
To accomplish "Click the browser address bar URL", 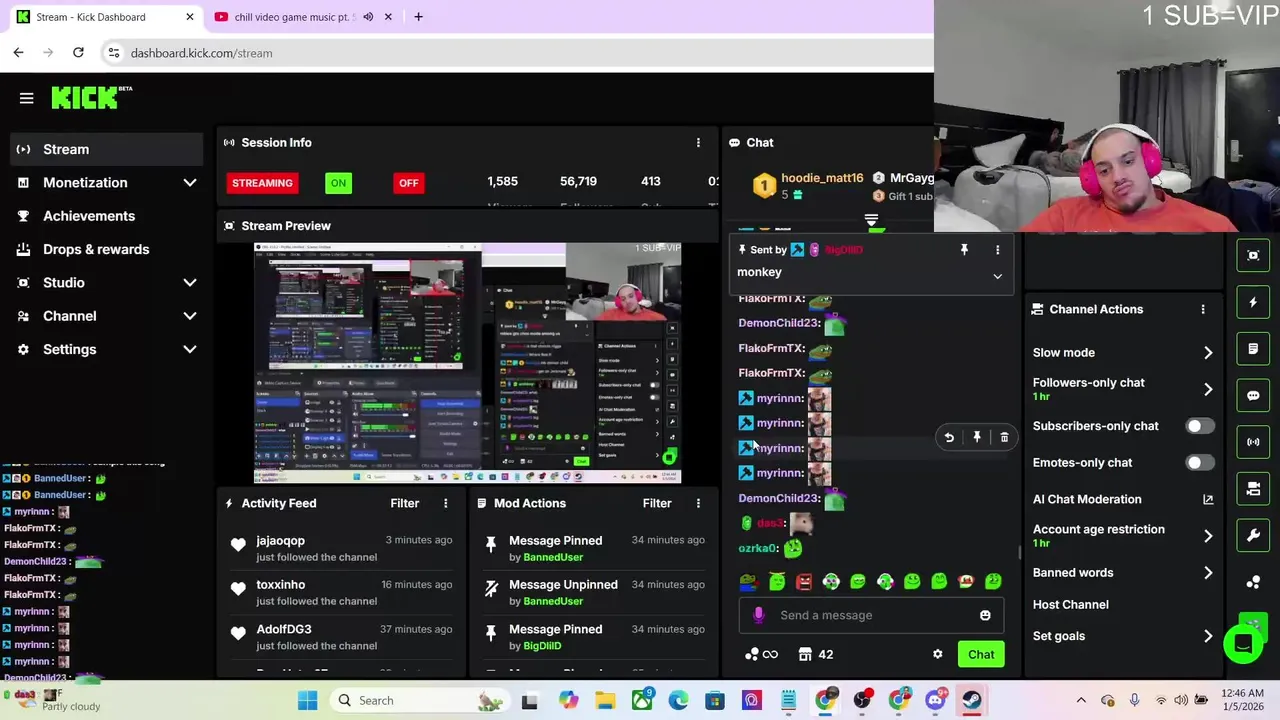I will [x=201, y=53].
